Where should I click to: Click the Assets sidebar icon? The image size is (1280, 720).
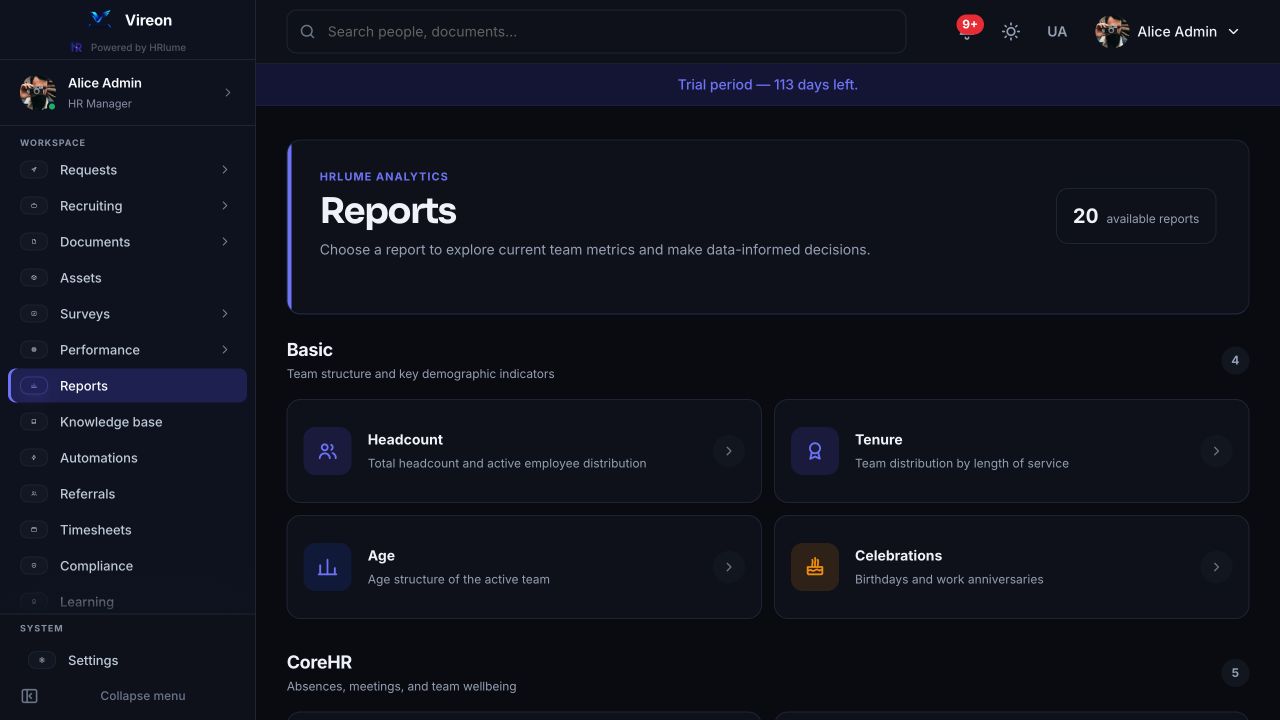[x=34, y=278]
